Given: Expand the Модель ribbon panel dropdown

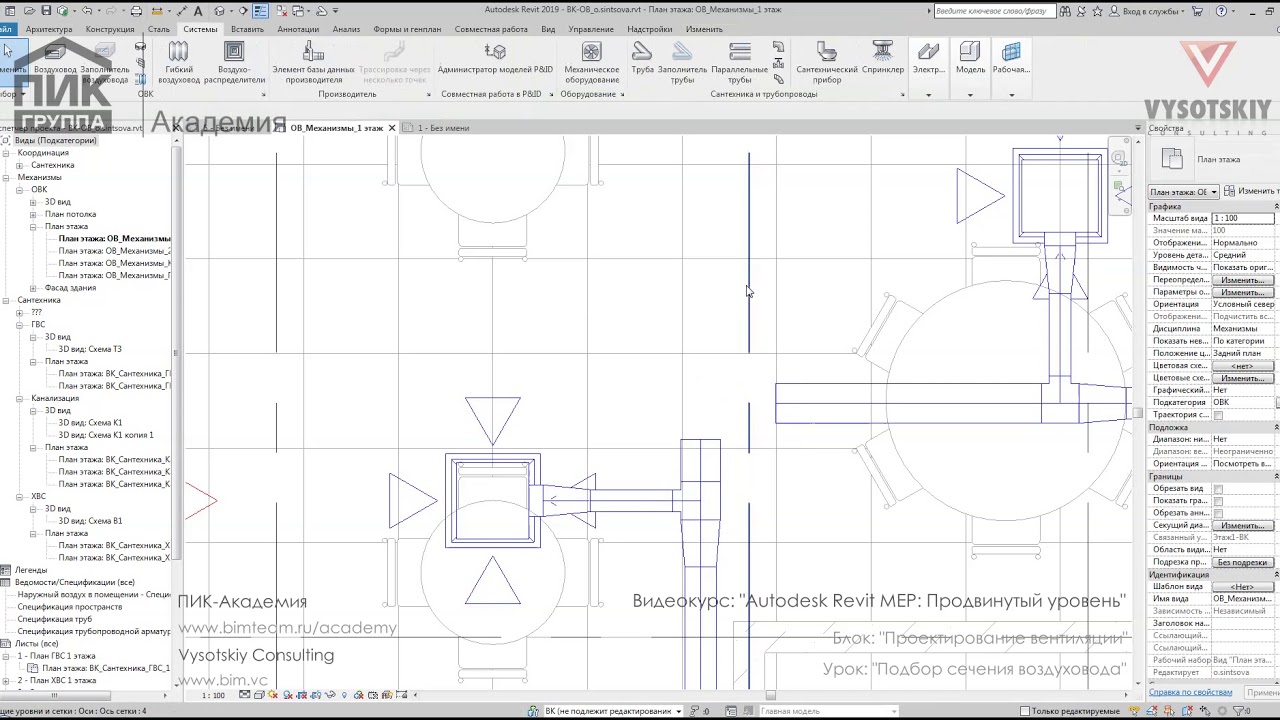Looking at the screenshot, I should point(970,95).
